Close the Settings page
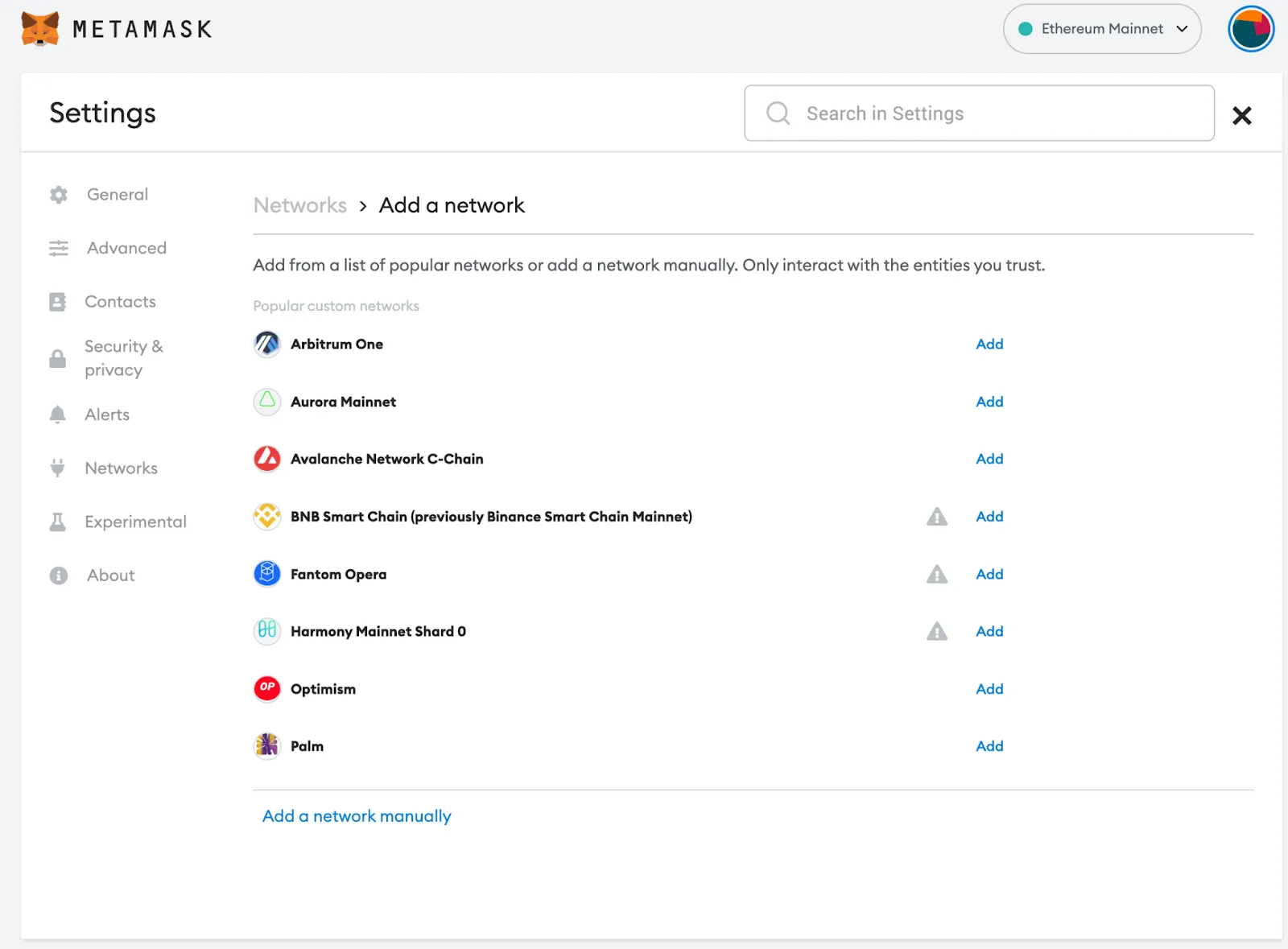1288x949 pixels. click(1242, 116)
